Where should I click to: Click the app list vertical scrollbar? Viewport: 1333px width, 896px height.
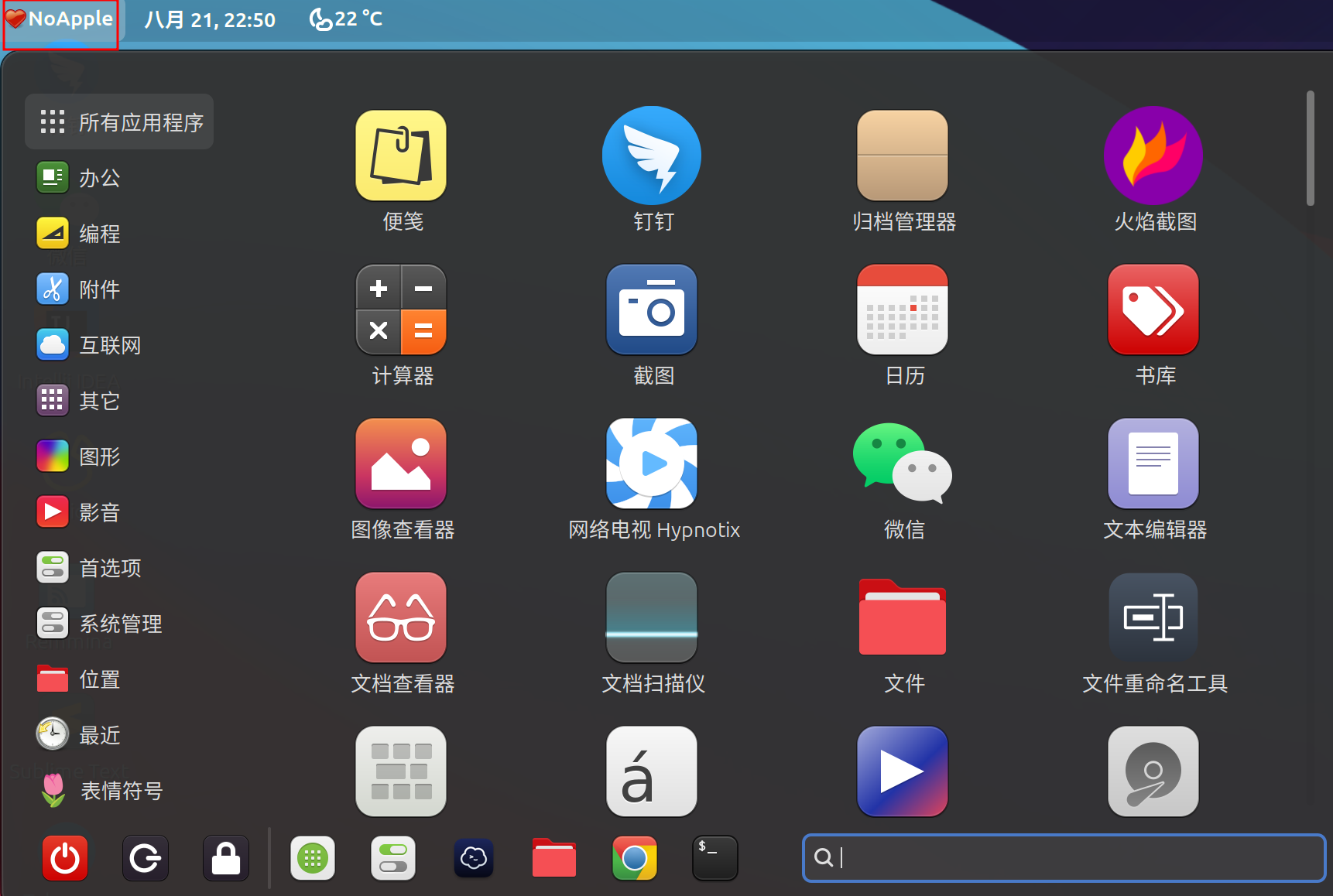(x=1310, y=149)
